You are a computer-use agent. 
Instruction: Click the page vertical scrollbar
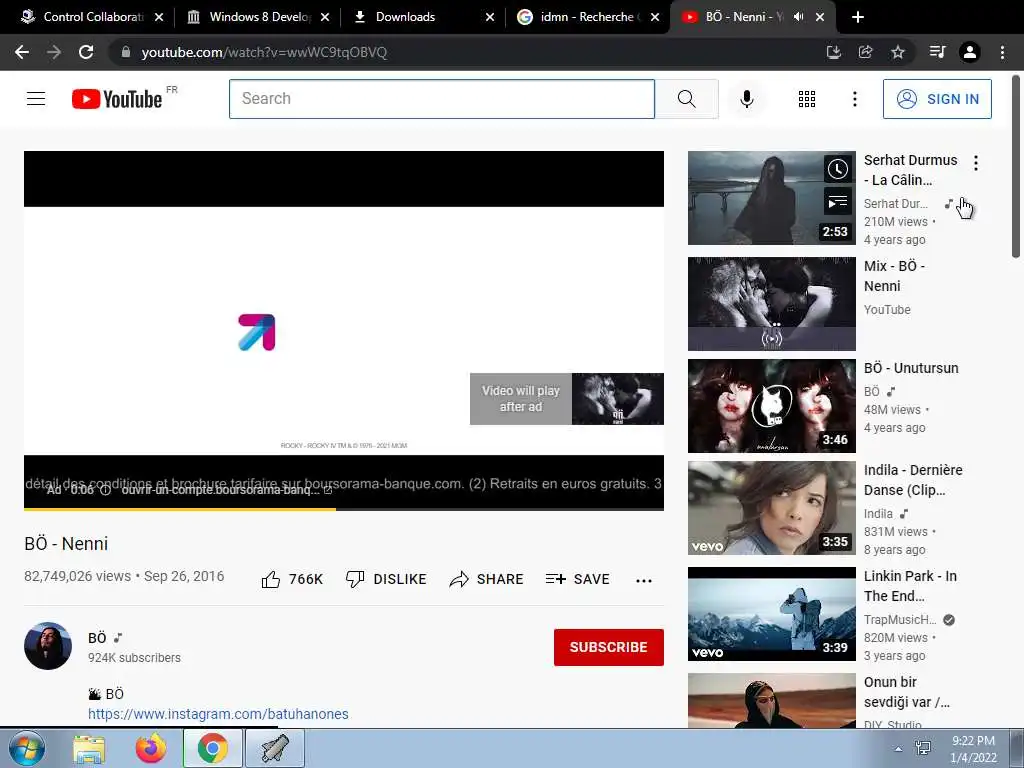coord(1016,167)
